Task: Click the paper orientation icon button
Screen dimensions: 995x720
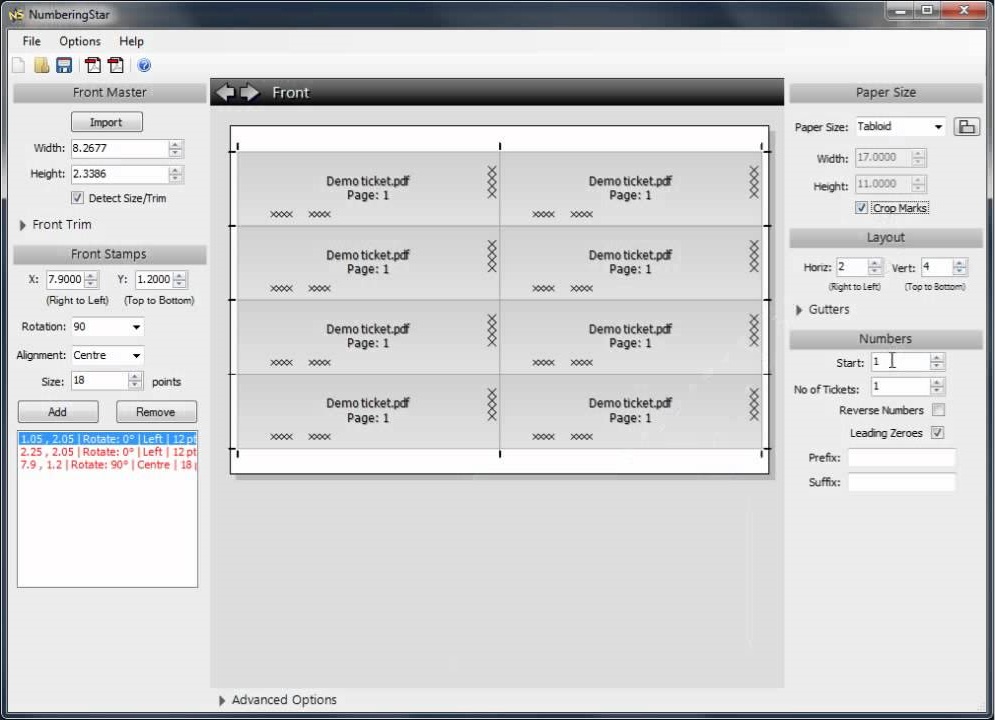Action: point(966,127)
